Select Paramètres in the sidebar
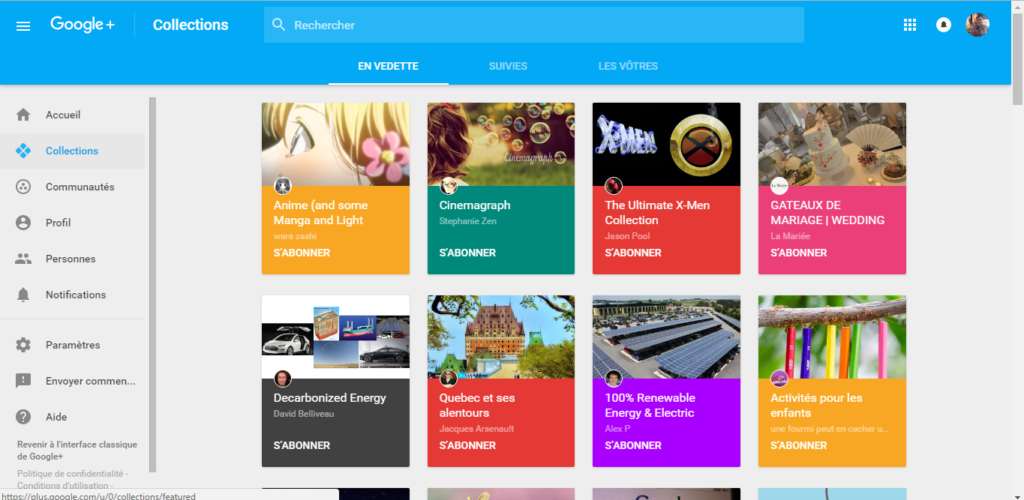 click(x=72, y=345)
